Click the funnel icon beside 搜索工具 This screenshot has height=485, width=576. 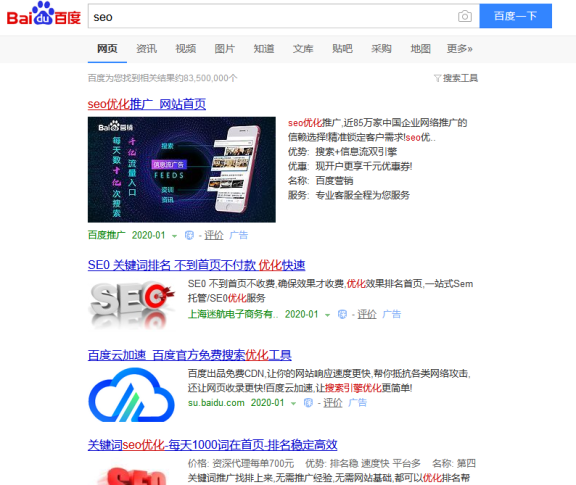tap(437, 78)
